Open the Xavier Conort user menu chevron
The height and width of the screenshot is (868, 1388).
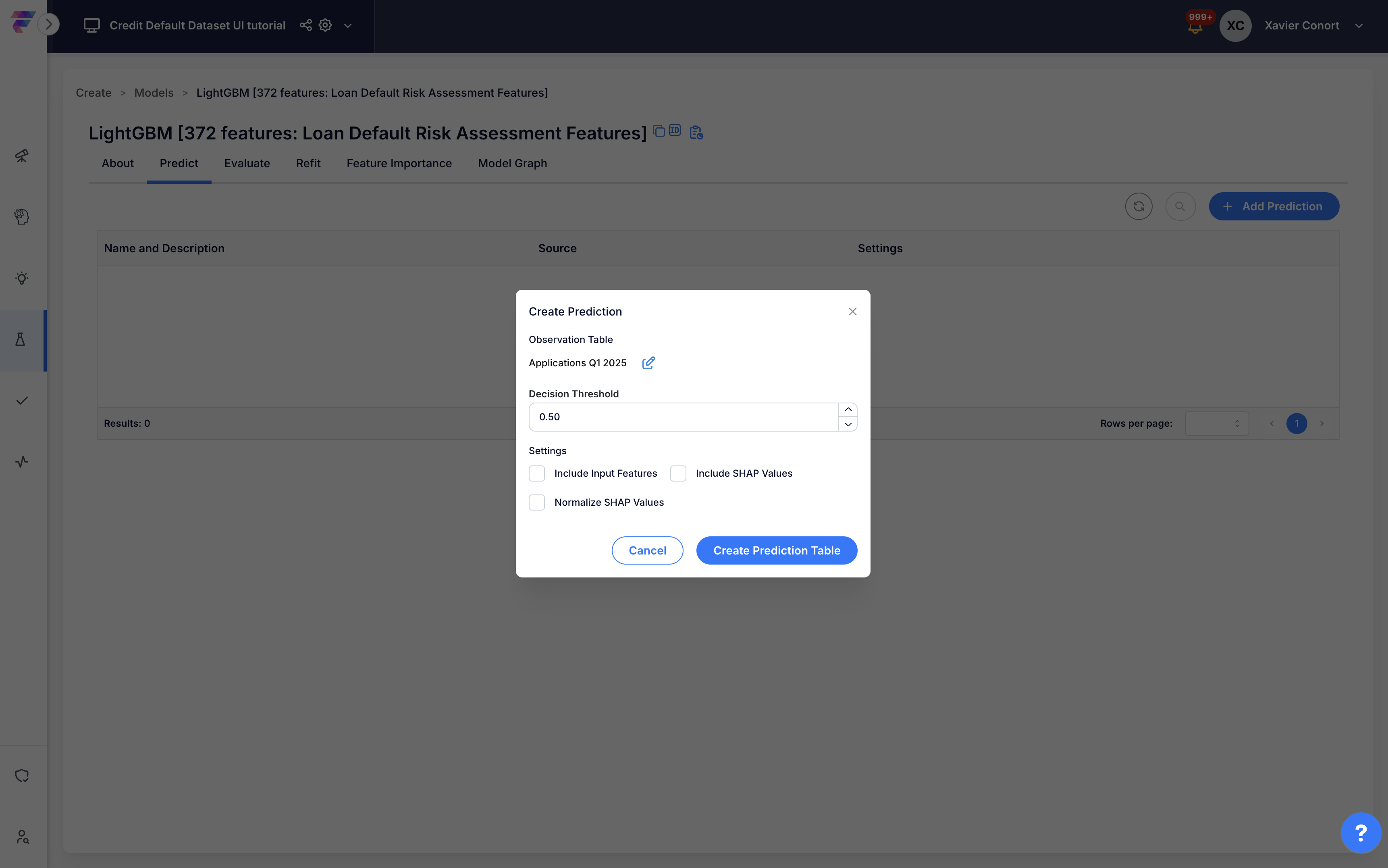pyautogui.click(x=1359, y=26)
